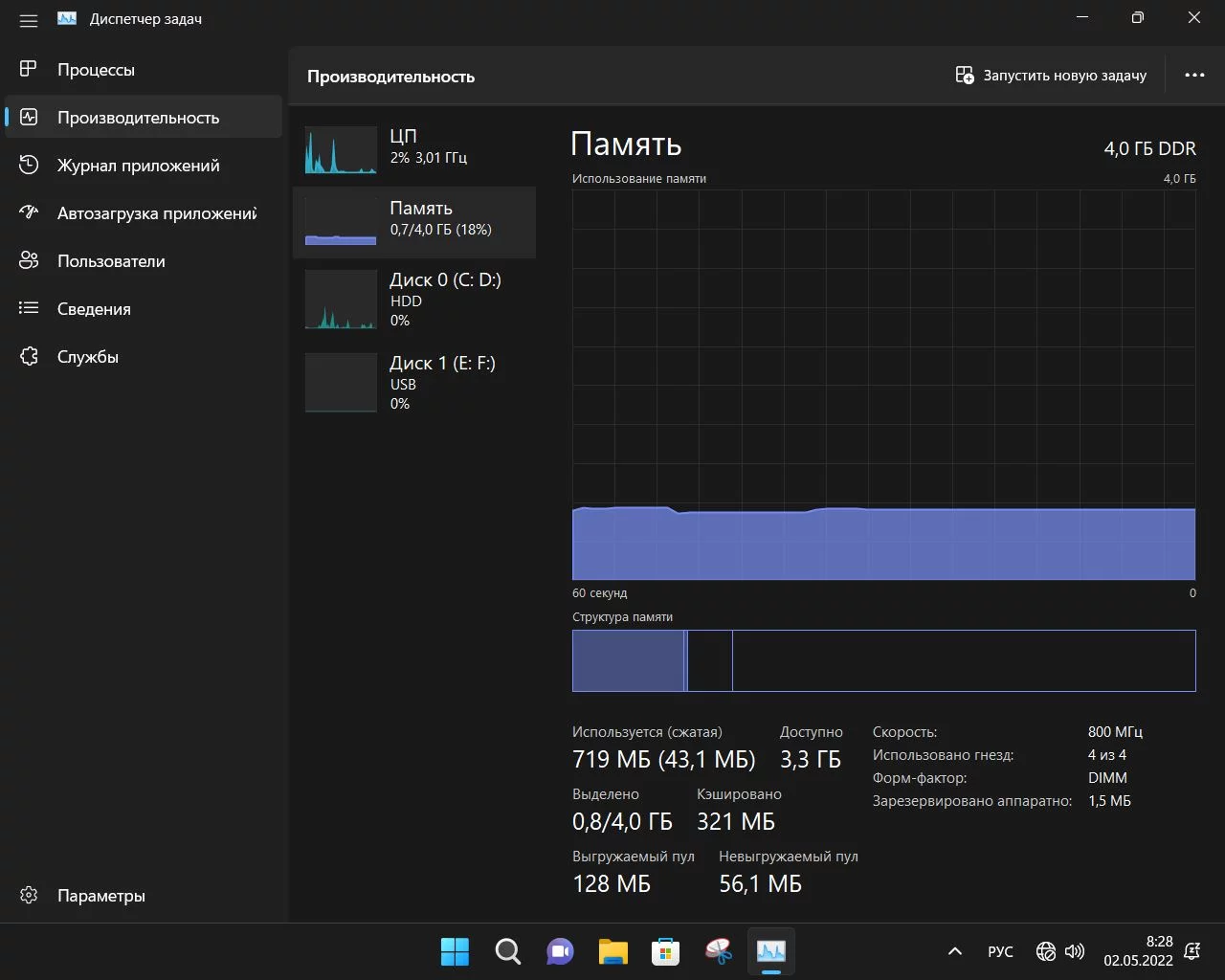Switch the РУС input language

click(1000, 951)
